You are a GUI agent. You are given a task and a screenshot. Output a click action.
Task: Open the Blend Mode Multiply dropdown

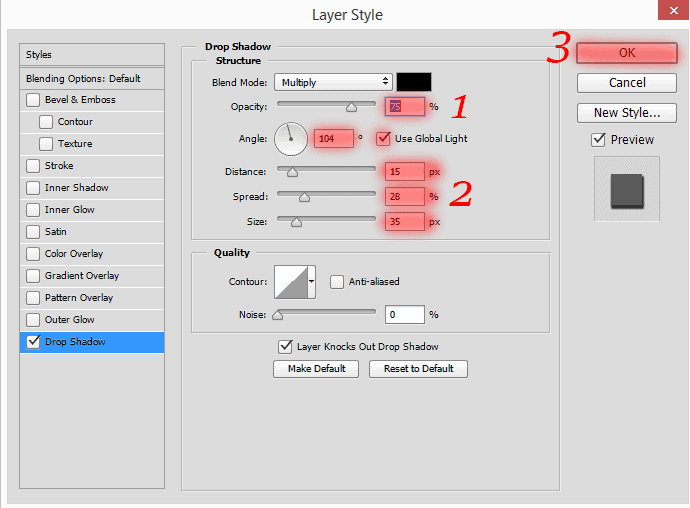click(x=333, y=82)
